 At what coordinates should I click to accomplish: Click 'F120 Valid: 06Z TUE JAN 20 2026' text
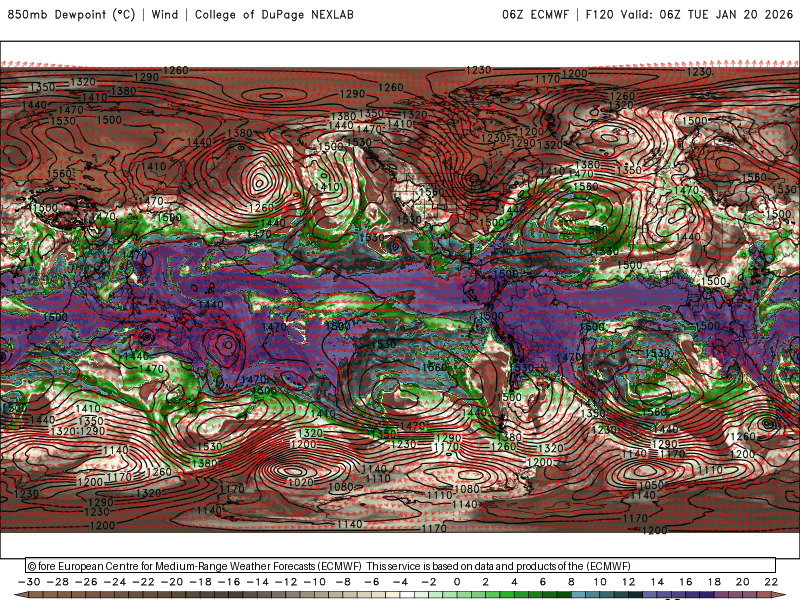pos(689,14)
